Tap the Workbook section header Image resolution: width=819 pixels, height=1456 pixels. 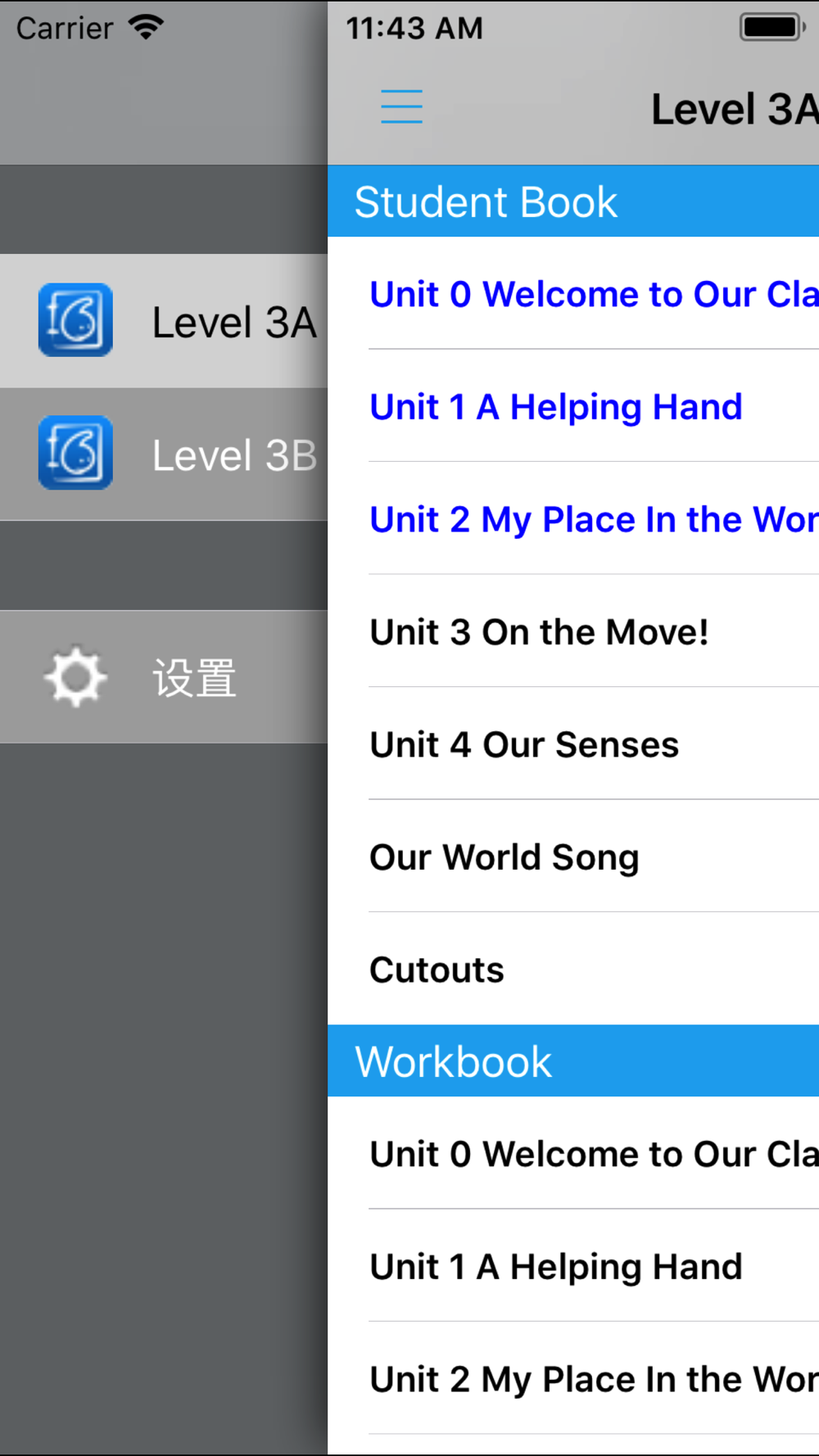573,1061
